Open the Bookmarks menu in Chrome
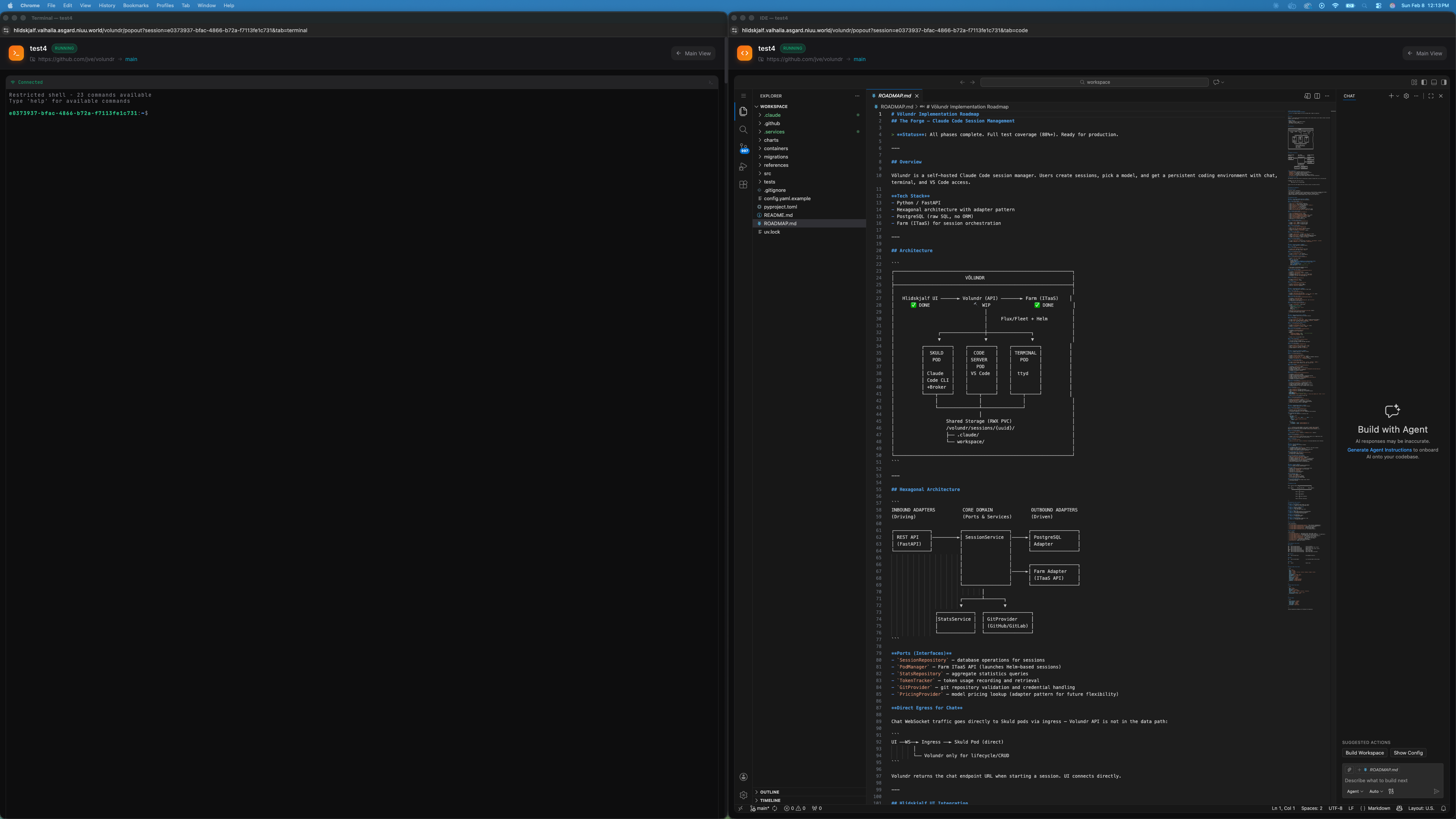The height and width of the screenshot is (819, 1456). tap(136, 6)
